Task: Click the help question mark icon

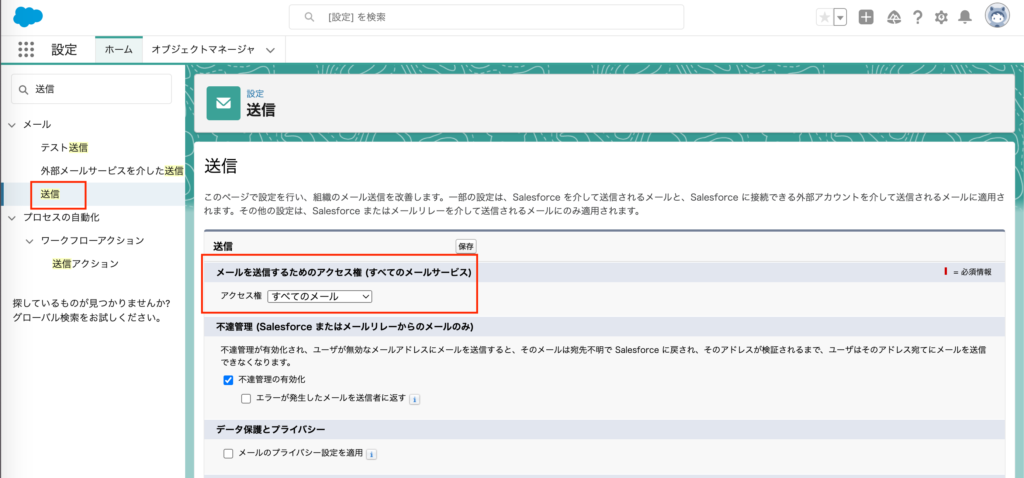Action: click(917, 17)
